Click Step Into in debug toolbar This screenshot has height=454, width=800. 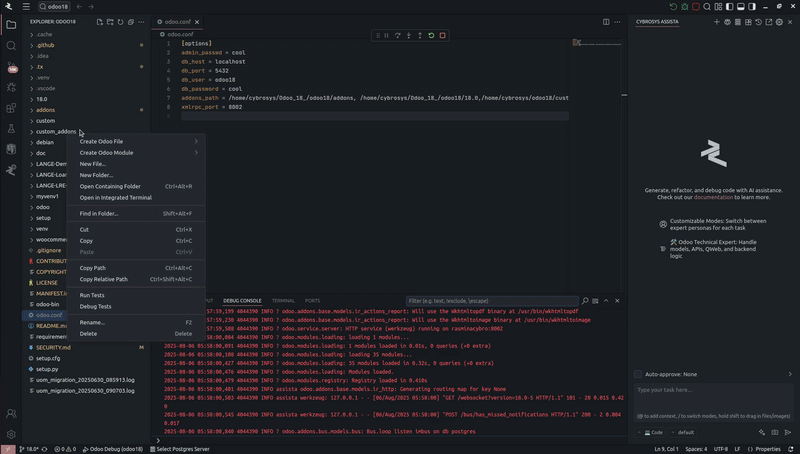409,36
